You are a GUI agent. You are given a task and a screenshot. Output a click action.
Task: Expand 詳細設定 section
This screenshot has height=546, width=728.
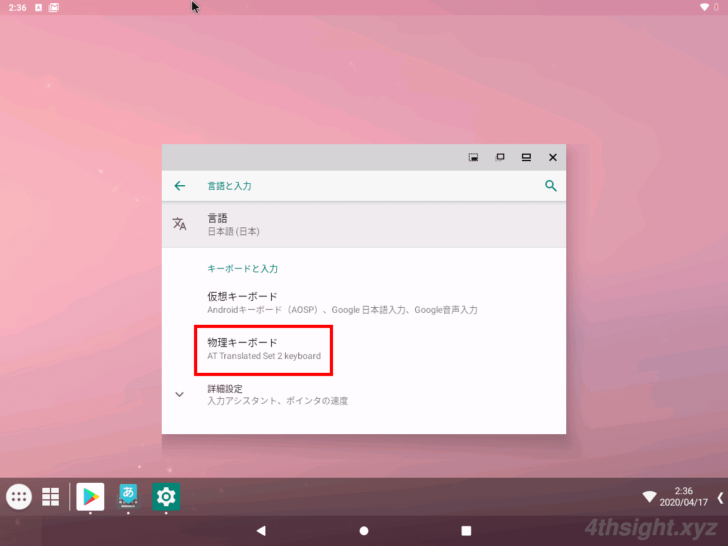click(x=364, y=394)
